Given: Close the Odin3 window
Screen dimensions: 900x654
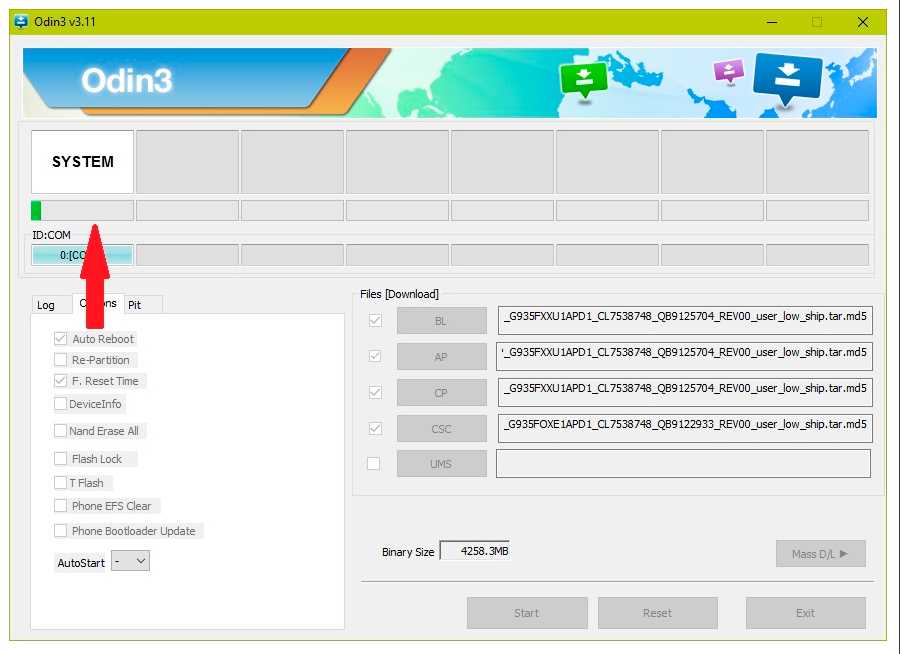Looking at the screenshot, I should tap(863, 22).
